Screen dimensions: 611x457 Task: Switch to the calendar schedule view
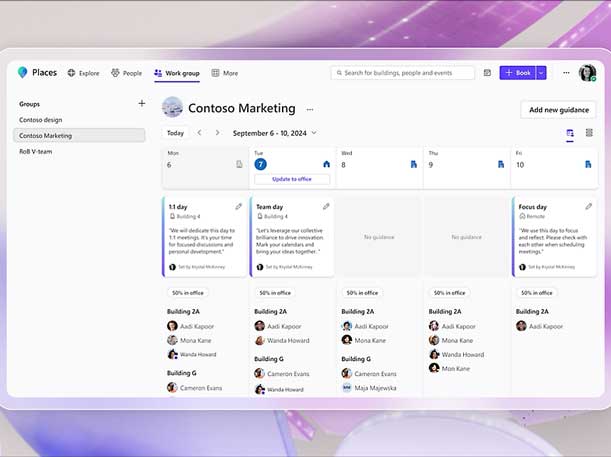tap(570, 132)
